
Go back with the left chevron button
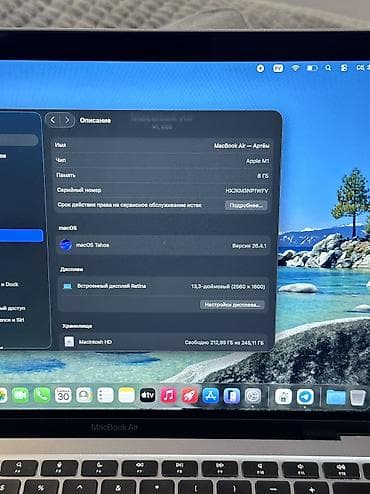pos(53,120)
